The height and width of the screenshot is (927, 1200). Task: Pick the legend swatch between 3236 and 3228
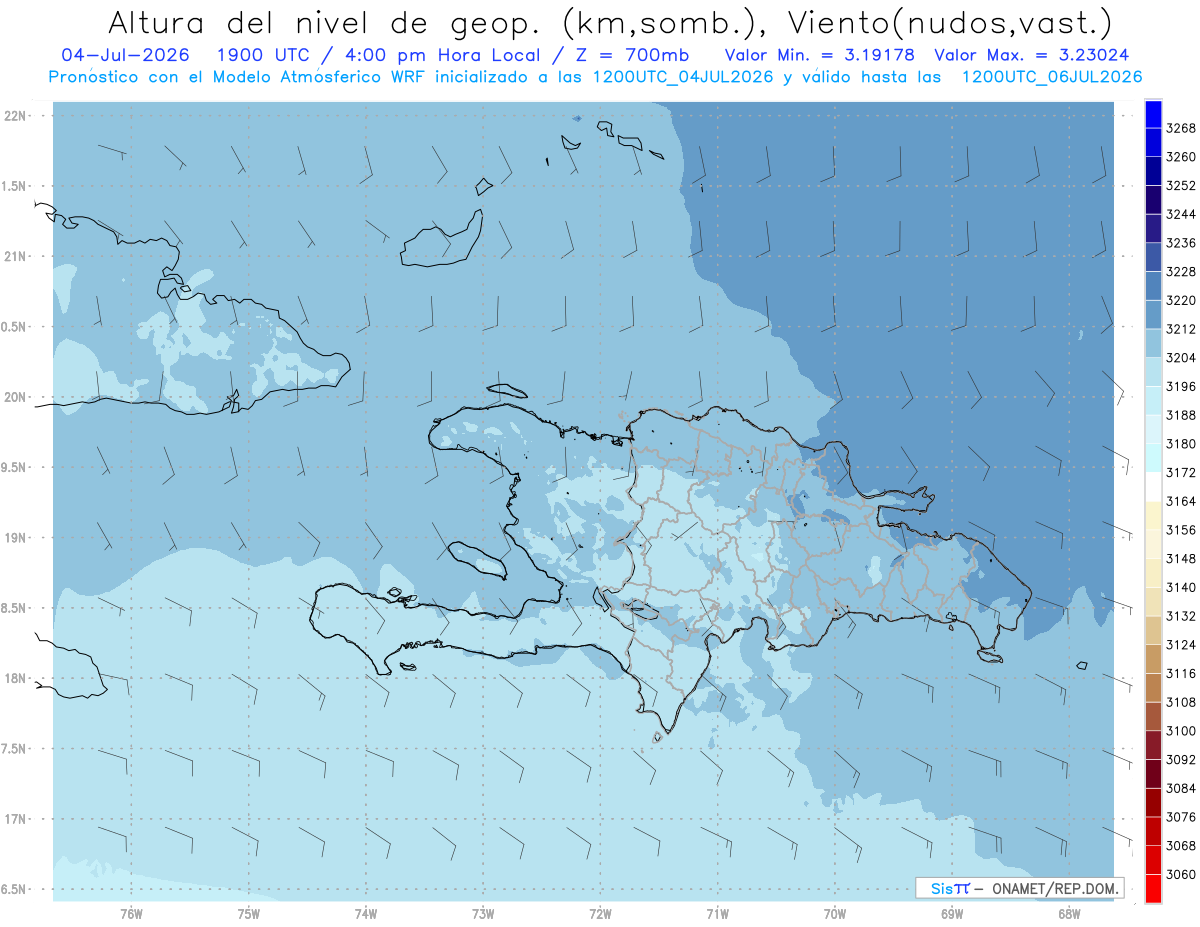(1153, 257)
